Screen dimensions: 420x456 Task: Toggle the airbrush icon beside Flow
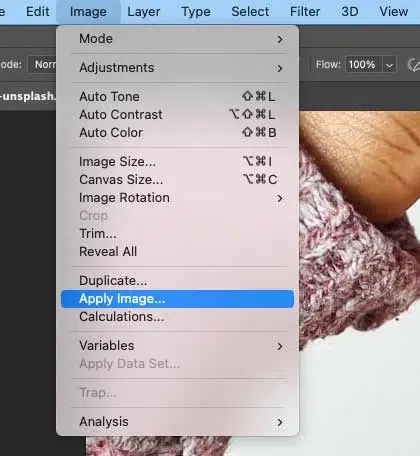414,65
